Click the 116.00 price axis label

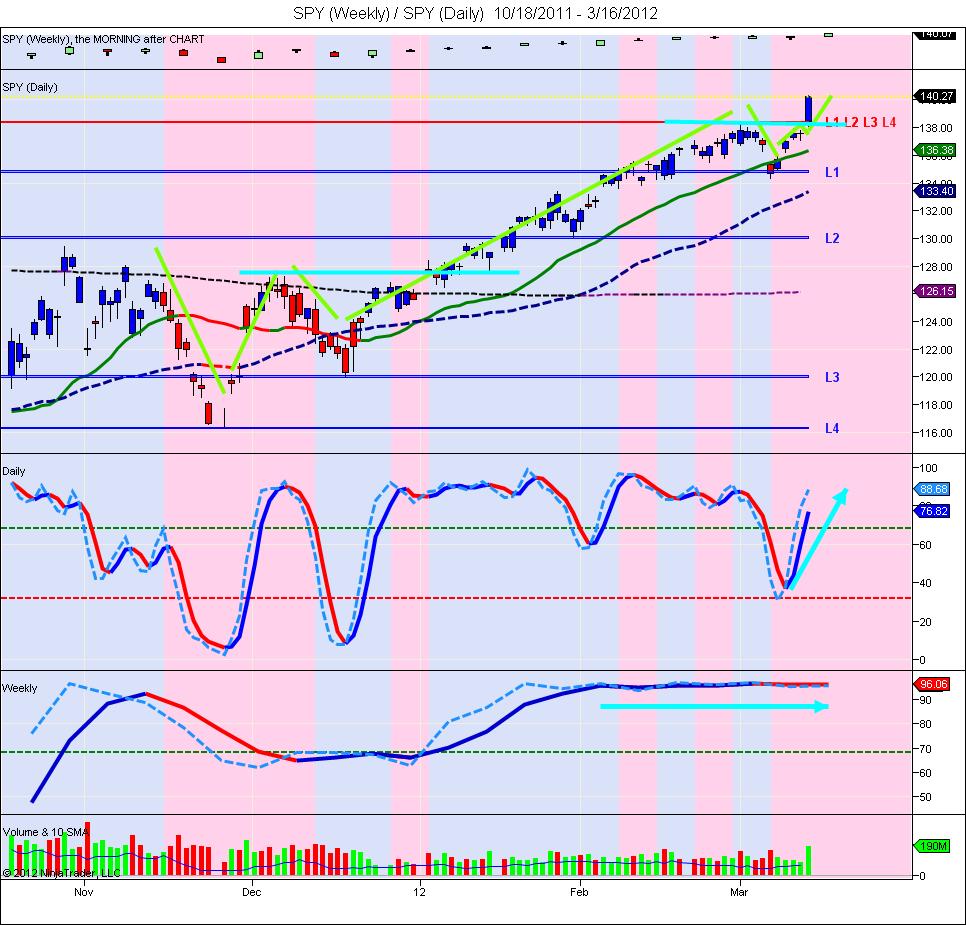(936, 433)
